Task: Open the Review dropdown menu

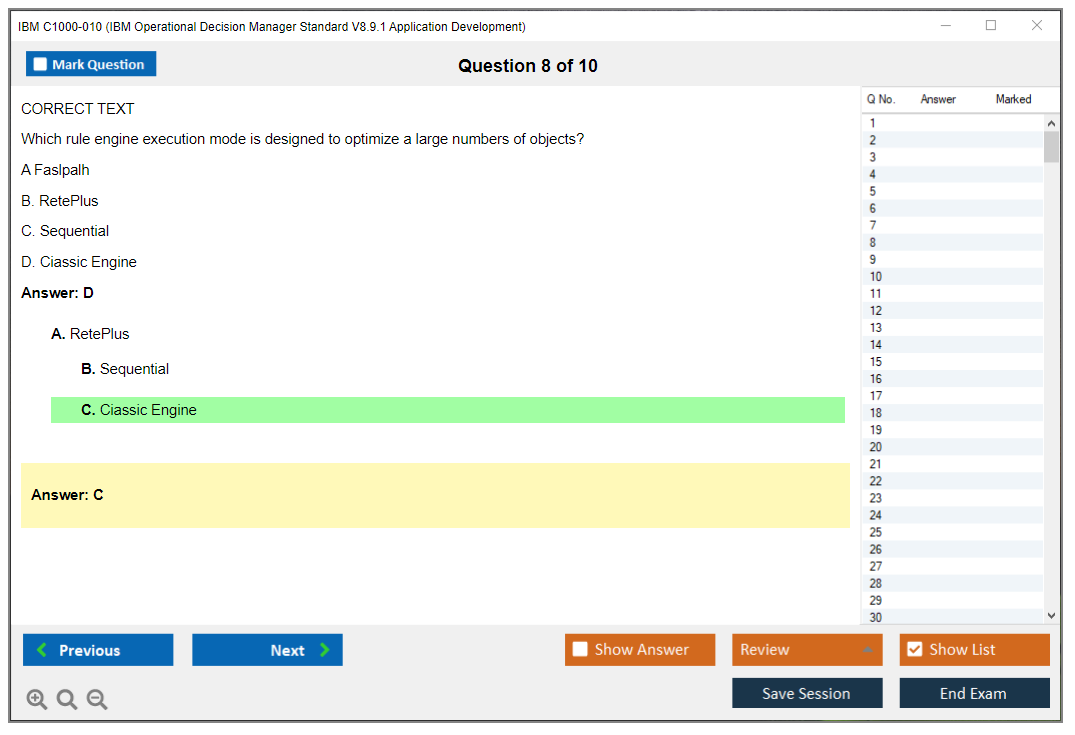Action: [806, 650]
